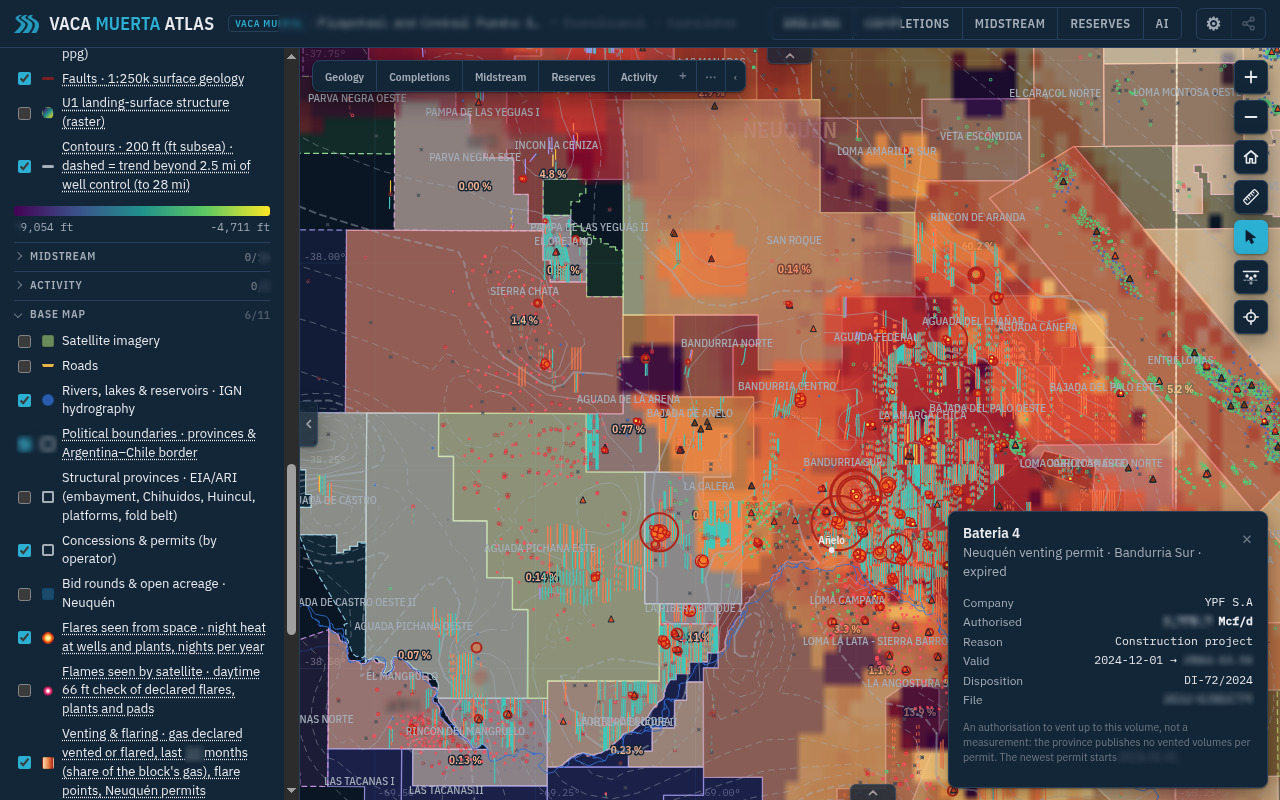Locate position with crosshair target icon
The height and width of the screenshot is (800, 1280).
point(1250,318)
